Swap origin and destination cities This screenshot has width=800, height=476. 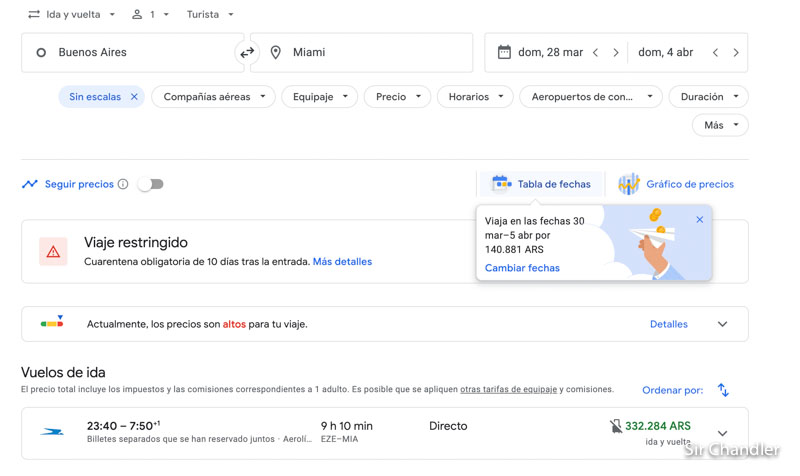click(247, 53)
